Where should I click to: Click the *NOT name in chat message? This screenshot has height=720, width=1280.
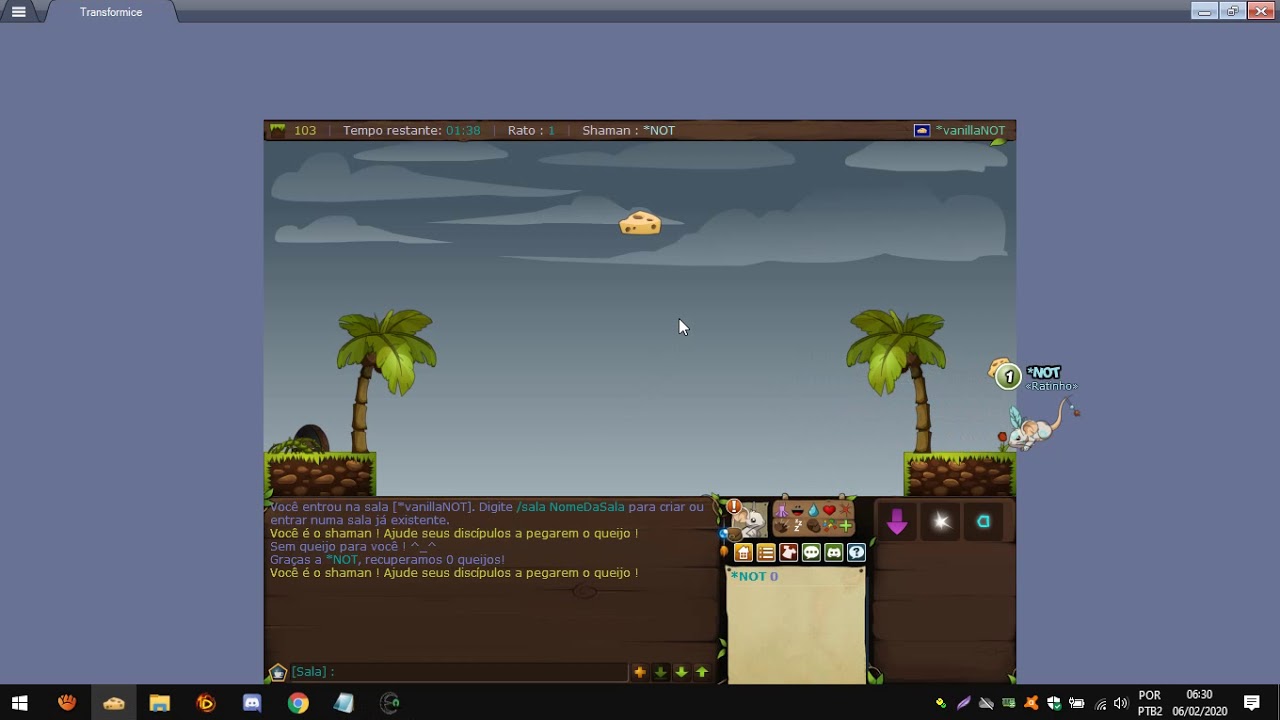coord(343,560)
